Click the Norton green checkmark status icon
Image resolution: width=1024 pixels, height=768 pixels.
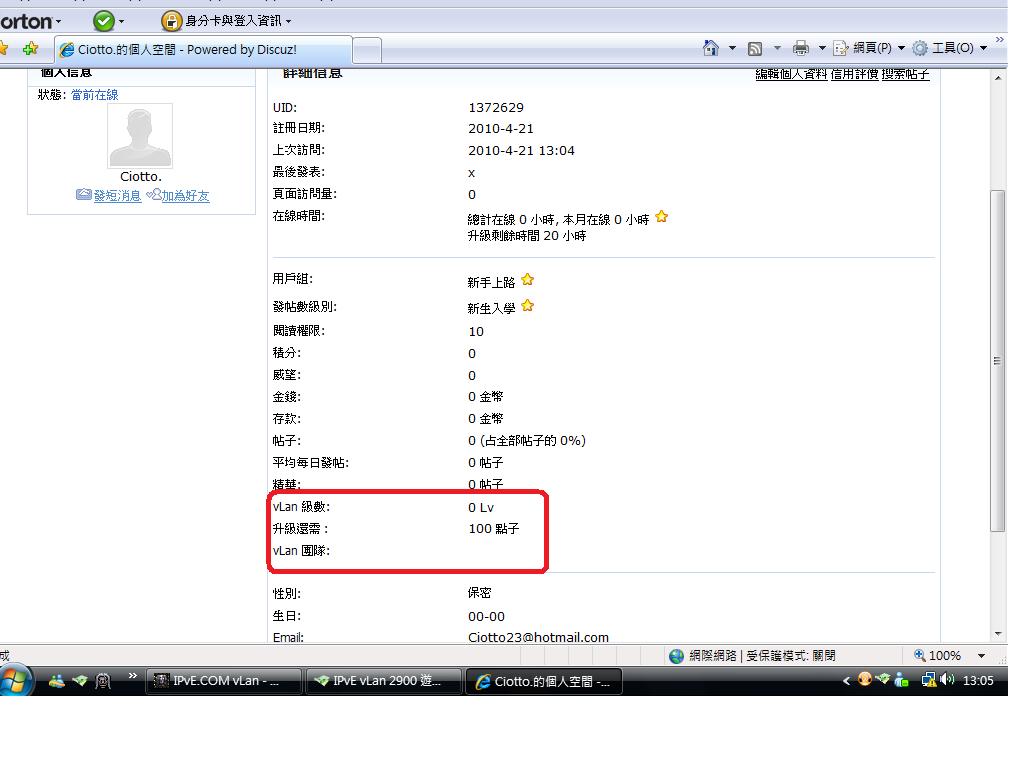coord(103,21)
